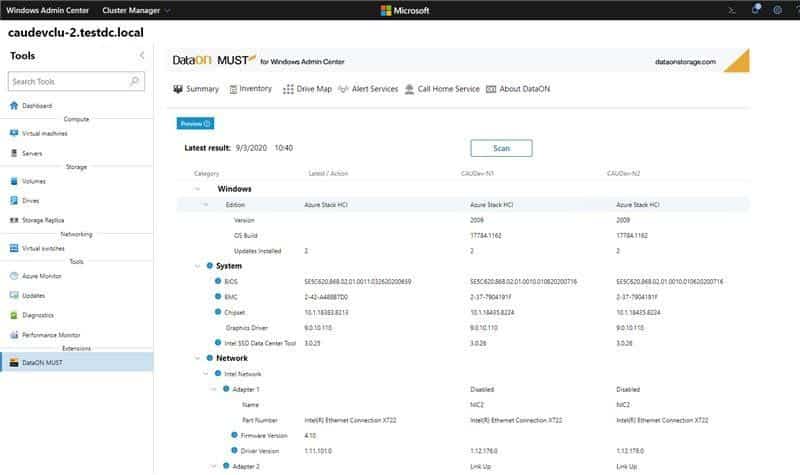The image size is (800, 475).
Task: Switch to the Drive Map tab
Action: 307,89
